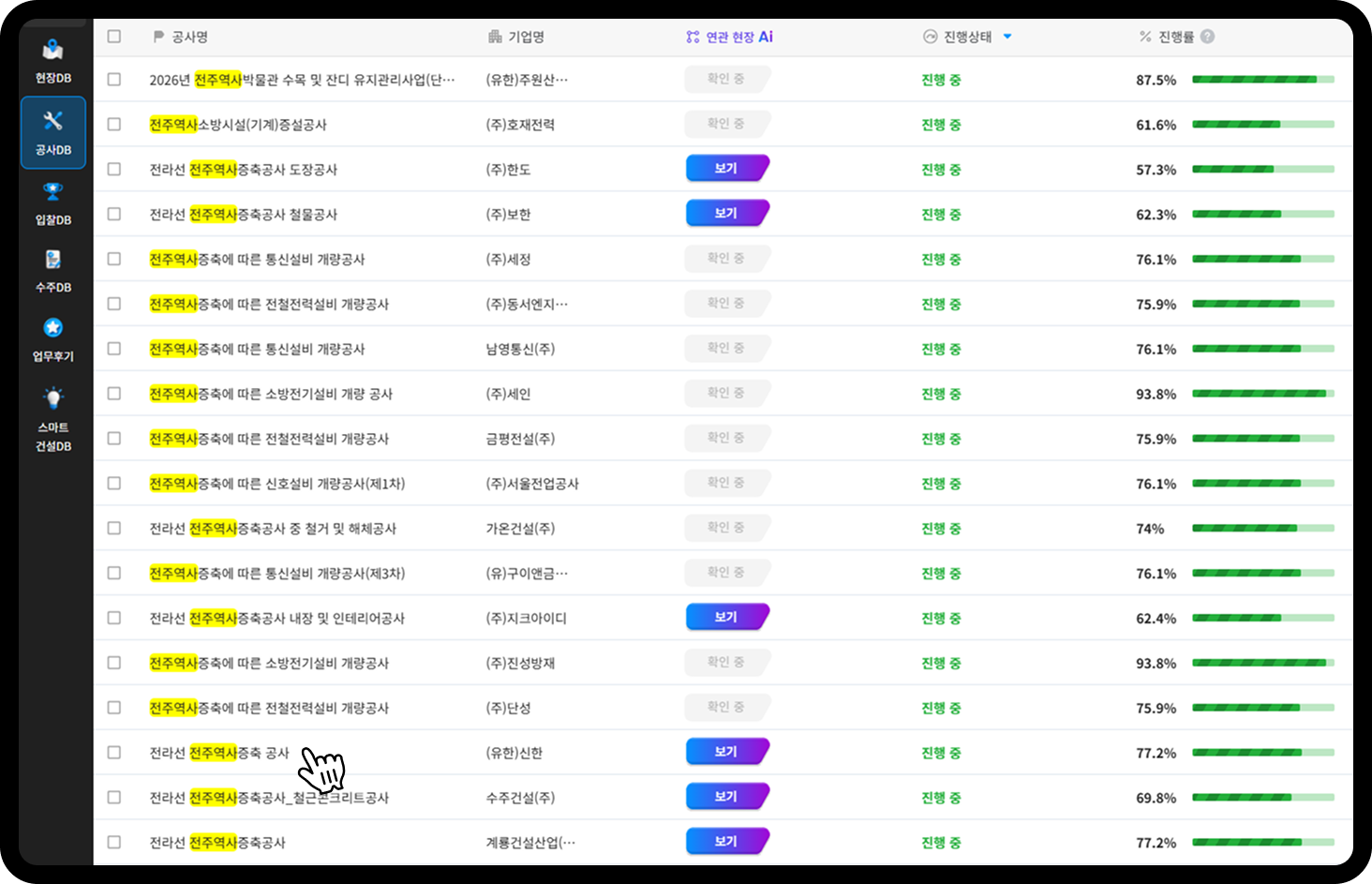Select company name 남영통신(주)
The height and width of the screenshot is (884, 1372).
520,349
